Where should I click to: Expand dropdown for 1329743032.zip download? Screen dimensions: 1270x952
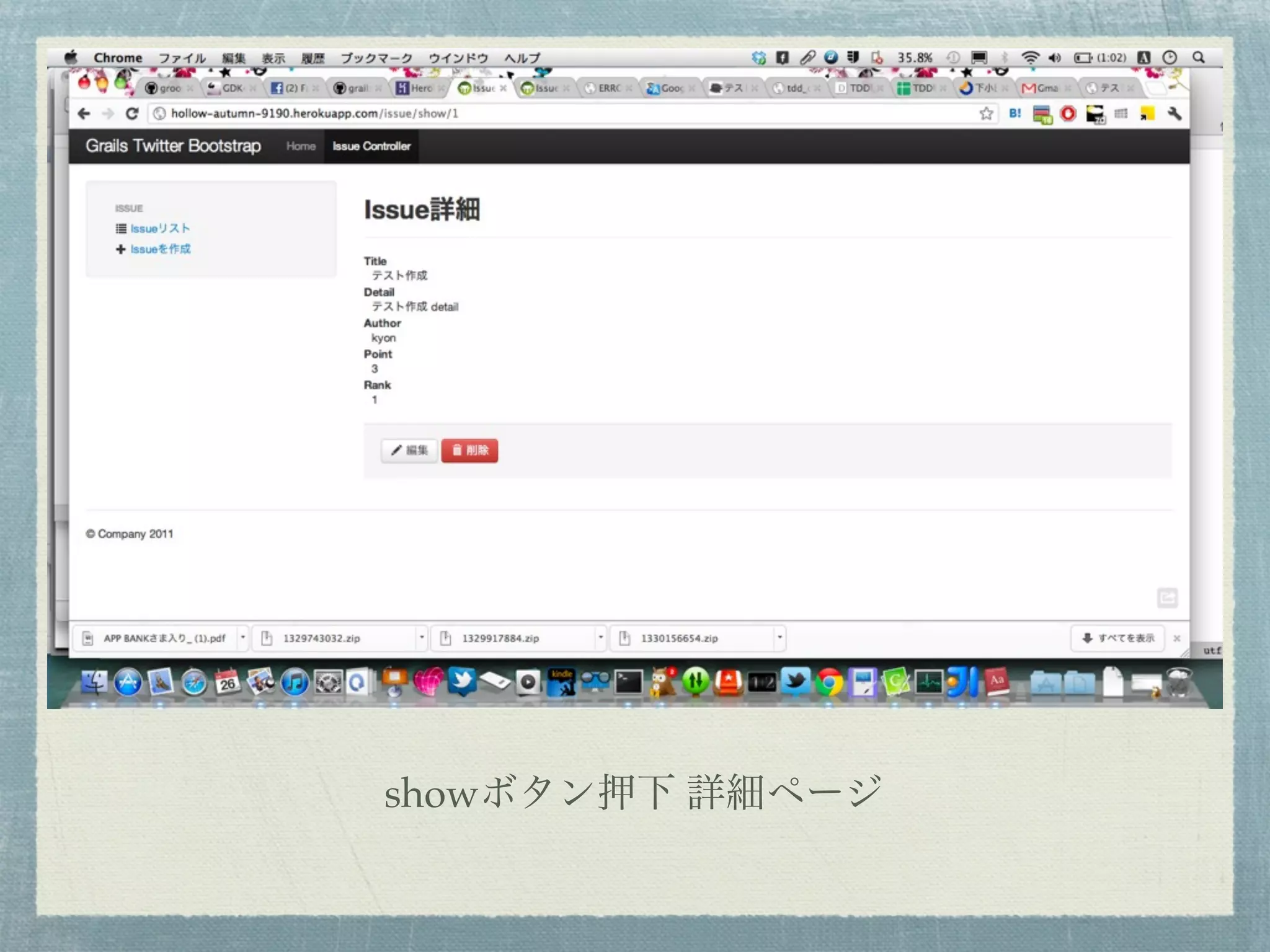(x=422, y=638)
